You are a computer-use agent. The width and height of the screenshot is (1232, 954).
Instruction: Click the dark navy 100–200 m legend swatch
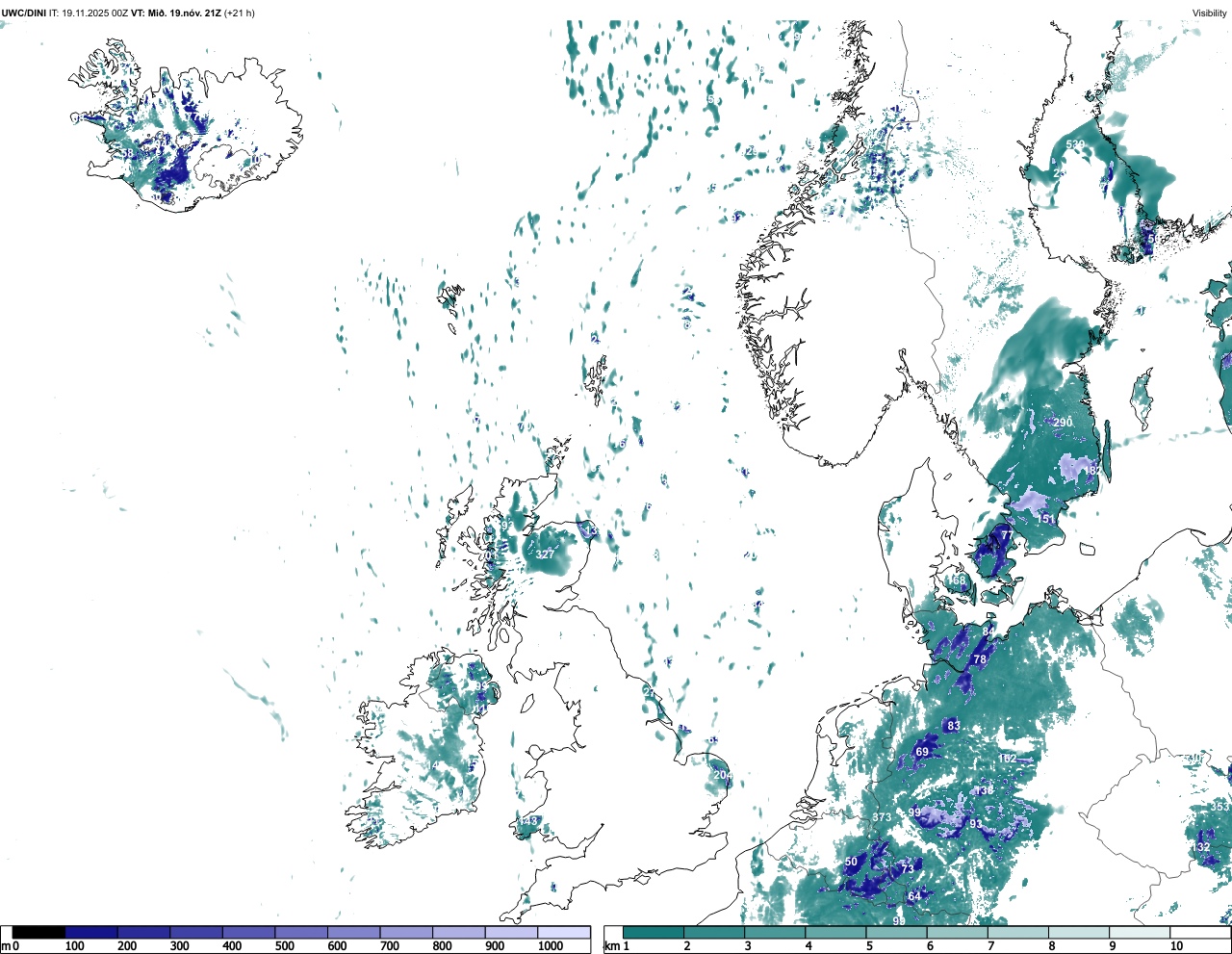91,932
